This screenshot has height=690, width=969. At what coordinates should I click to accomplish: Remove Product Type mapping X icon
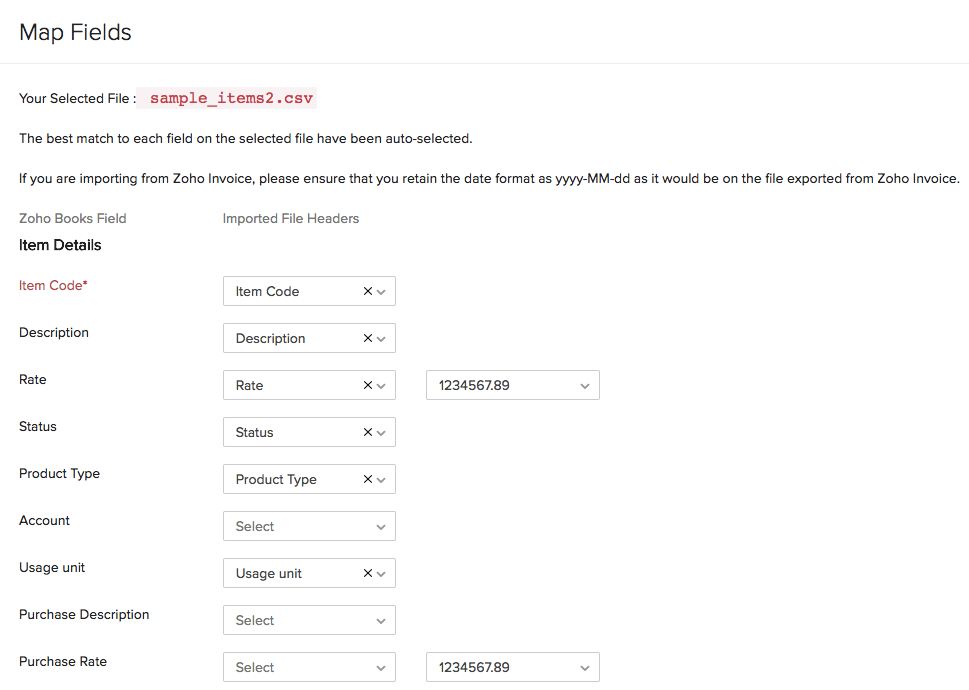point(367,479)
